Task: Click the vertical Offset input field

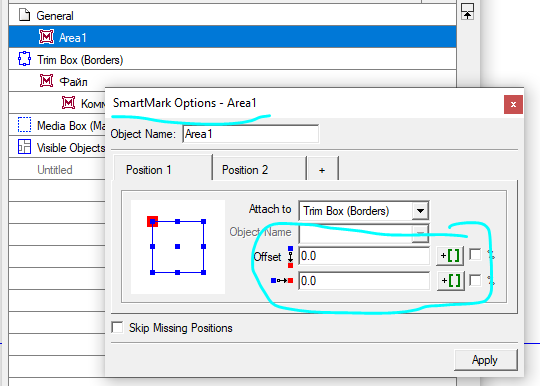Action: tap(364, 256)
